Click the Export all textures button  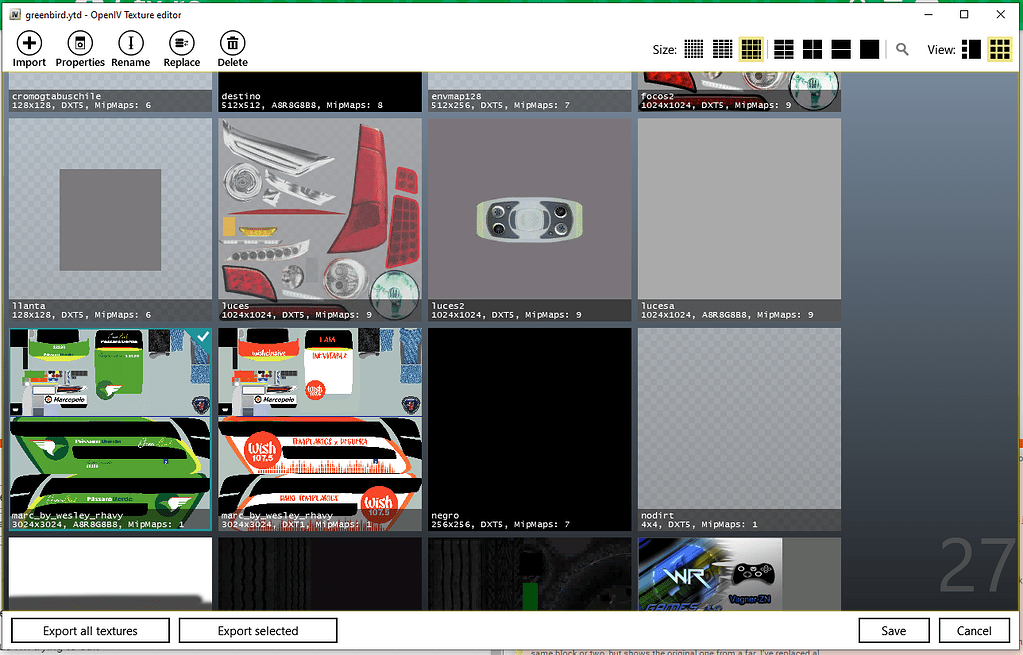pyautogui.click(x=89, y=630)
